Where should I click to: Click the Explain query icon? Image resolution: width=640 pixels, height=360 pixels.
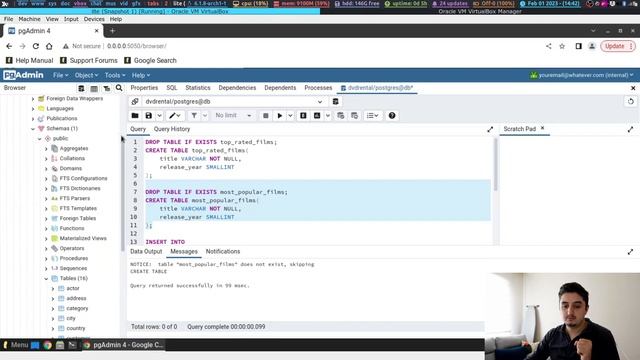click(x=303, y=116)
